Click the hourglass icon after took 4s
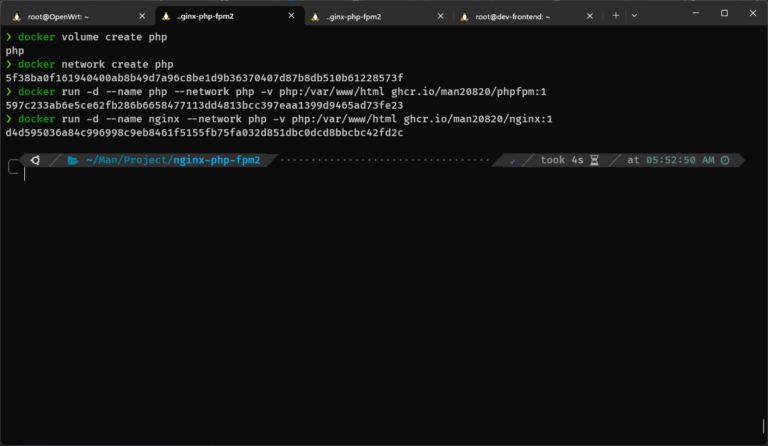768x446 pixels. click(595, 160)
